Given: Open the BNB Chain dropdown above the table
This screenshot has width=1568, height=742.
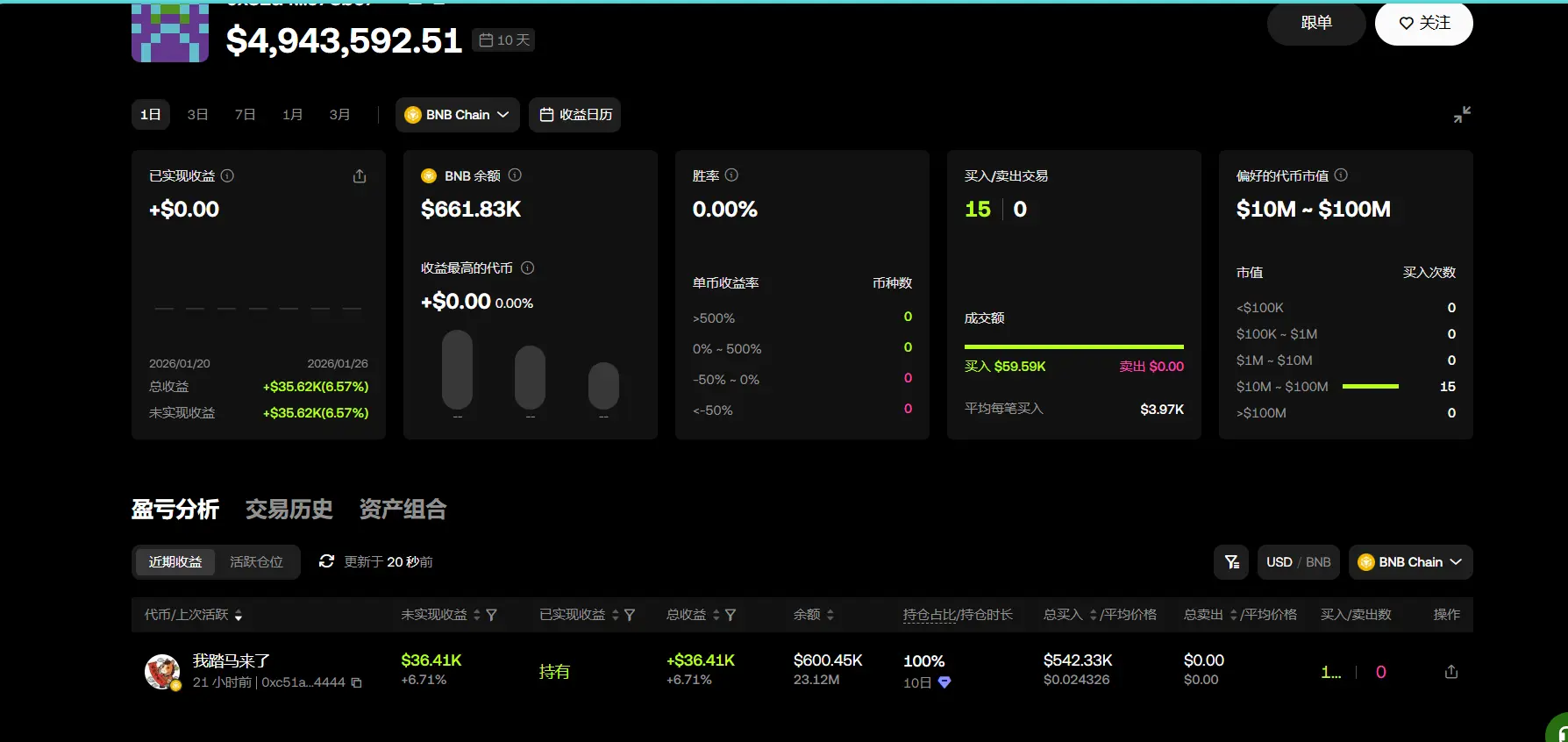Looking at the screenshot, I should pyautogui.click(x=1411, y=562).
